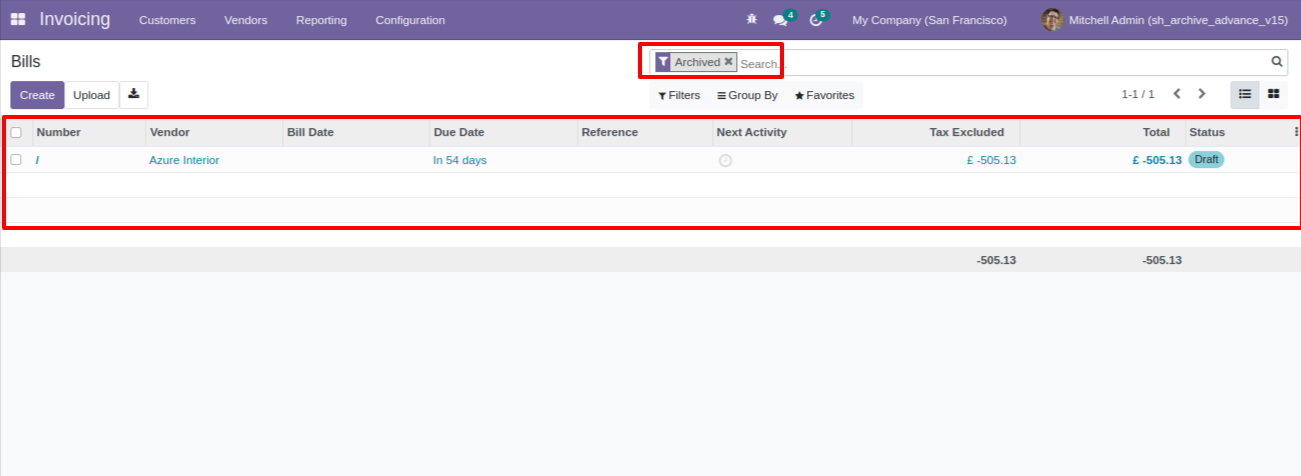1301x476 pixels.
Task: Open the Customers menu
Action: [167, 20]
